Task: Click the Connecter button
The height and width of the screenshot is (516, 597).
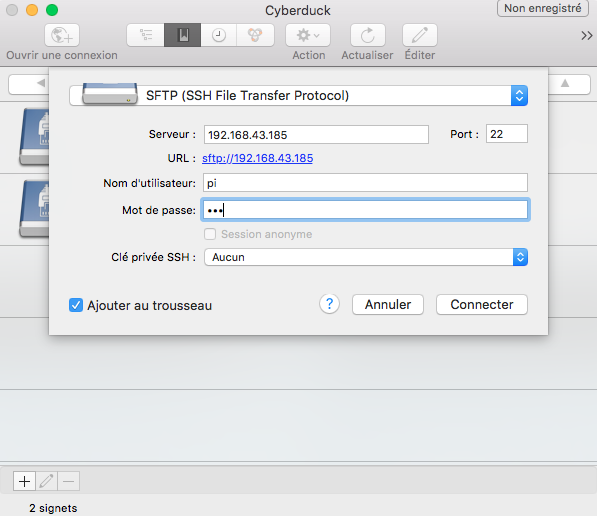Action: coord(482,304)
